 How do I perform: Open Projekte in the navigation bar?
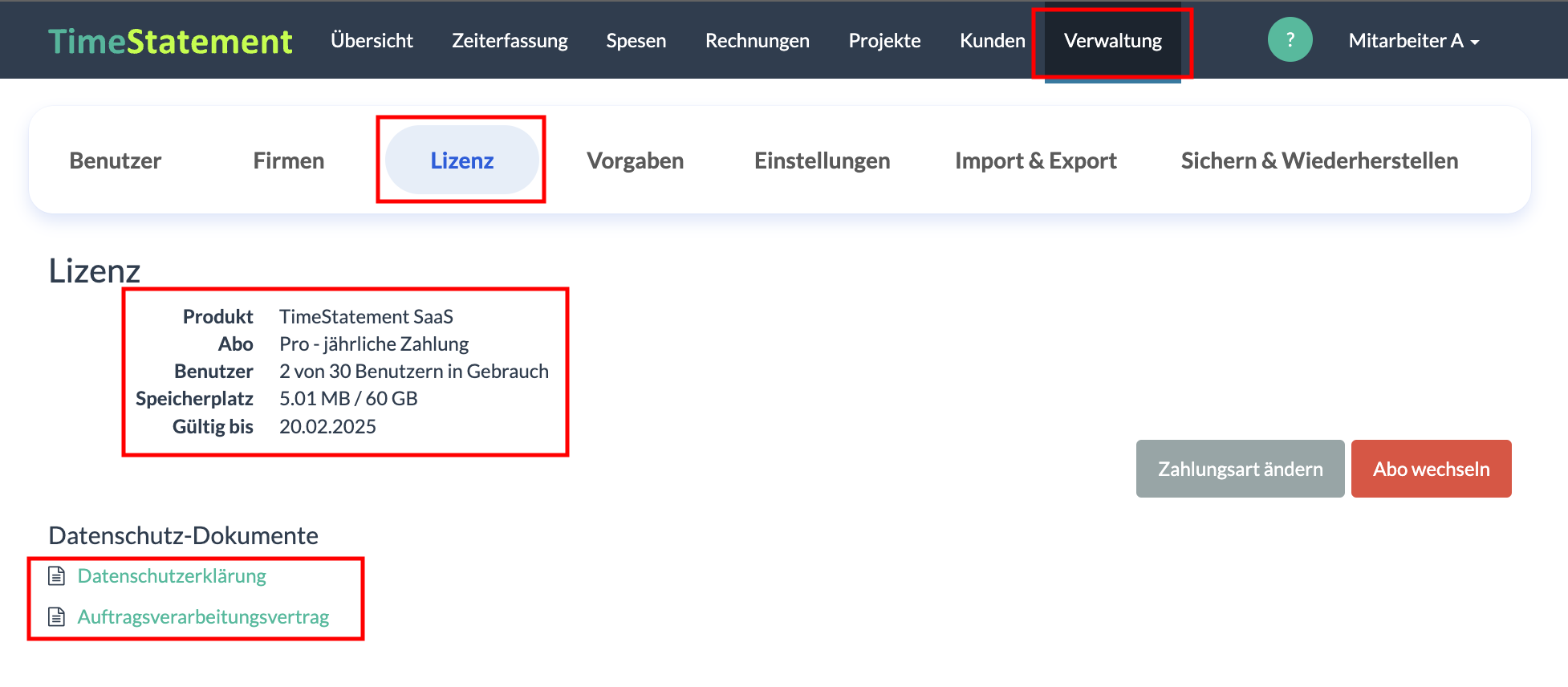point(884,41)
